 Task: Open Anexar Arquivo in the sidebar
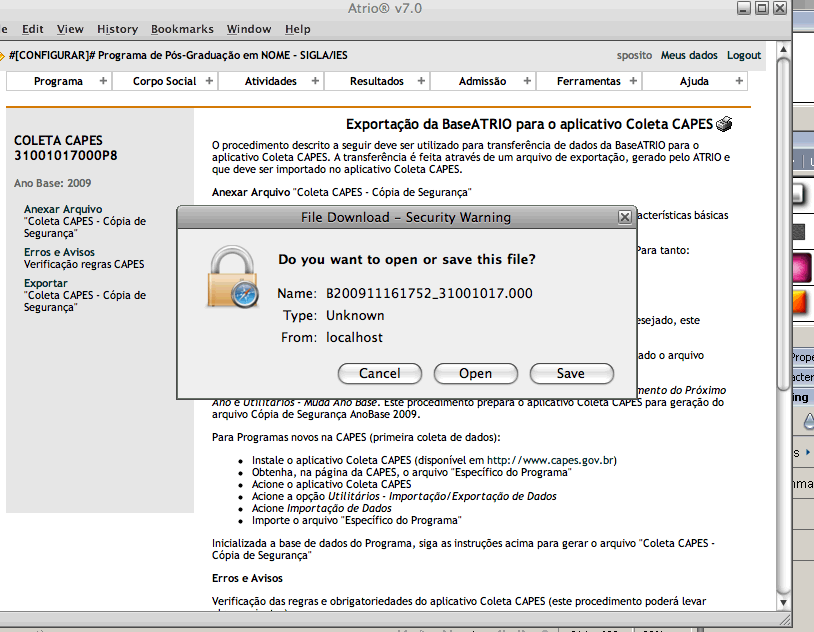[x=63, y=209]
